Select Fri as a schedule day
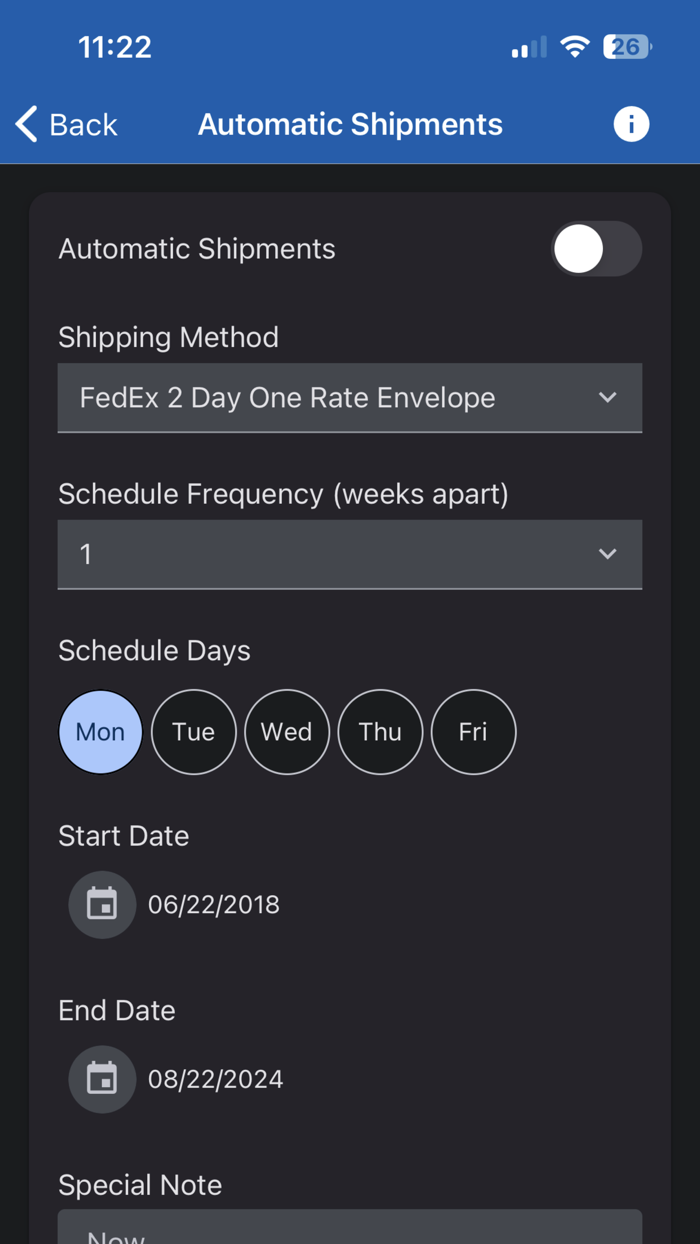The width and height of the screenshot is (700, 1244). 473,731
